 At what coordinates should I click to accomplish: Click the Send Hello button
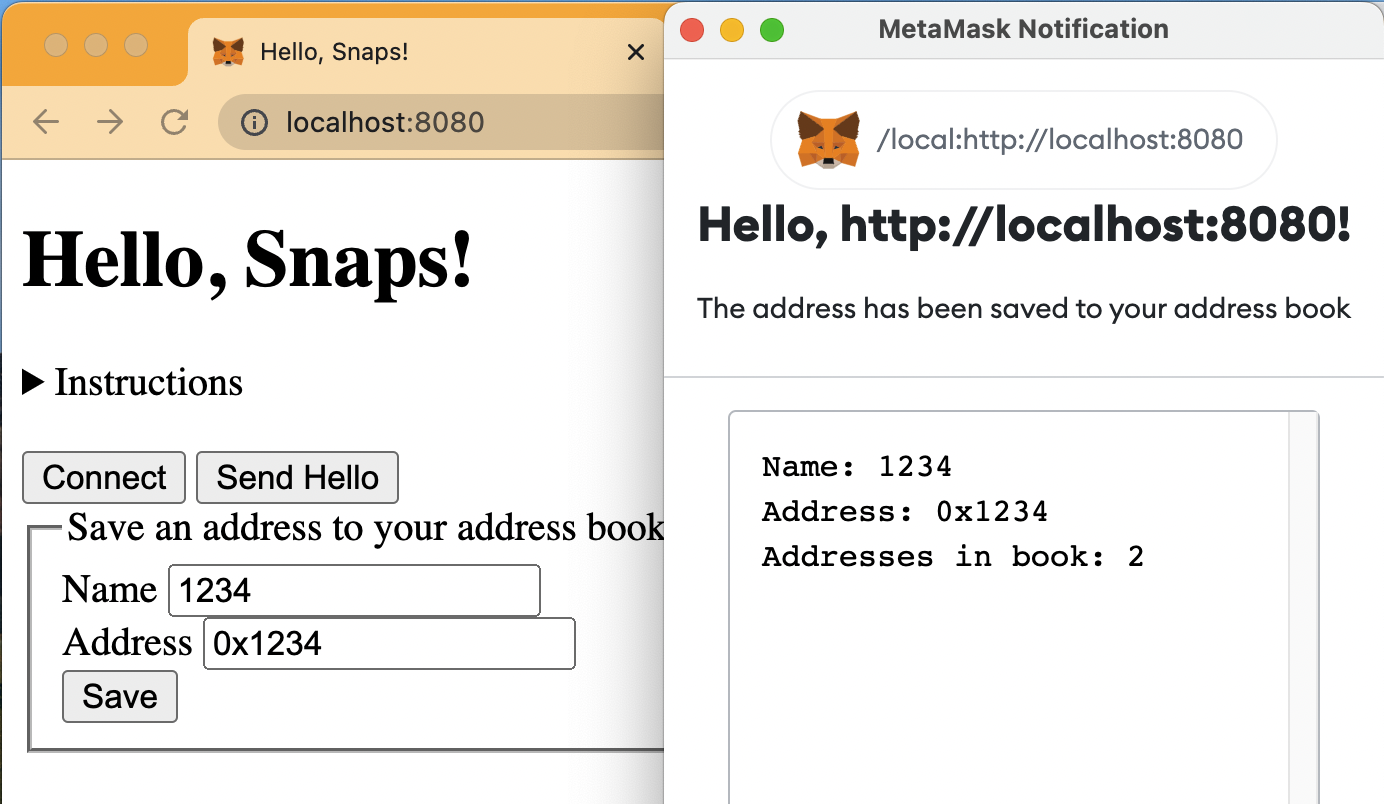pyautogui.click(x=298, y=477)
